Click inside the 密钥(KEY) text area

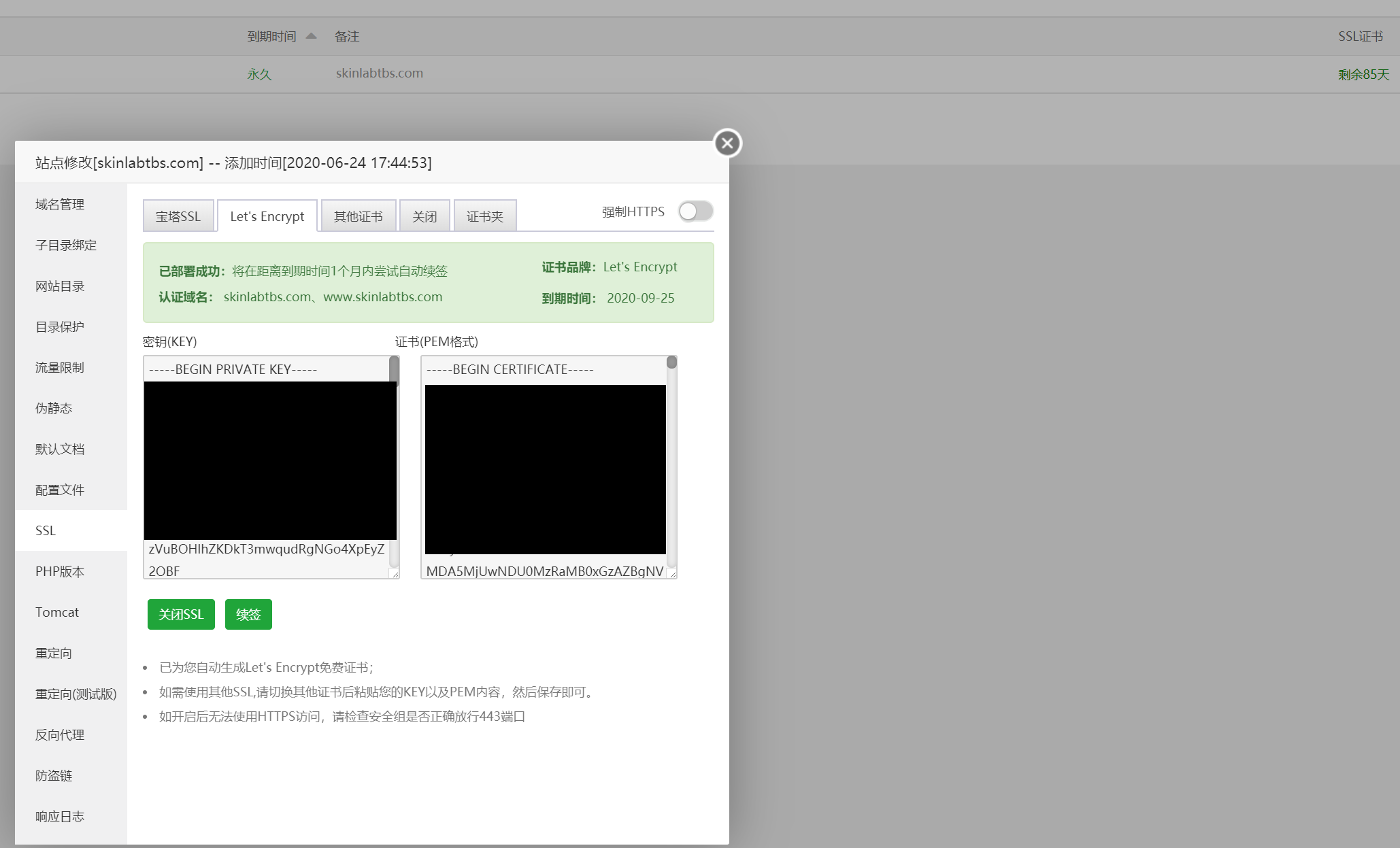[271, 467]
